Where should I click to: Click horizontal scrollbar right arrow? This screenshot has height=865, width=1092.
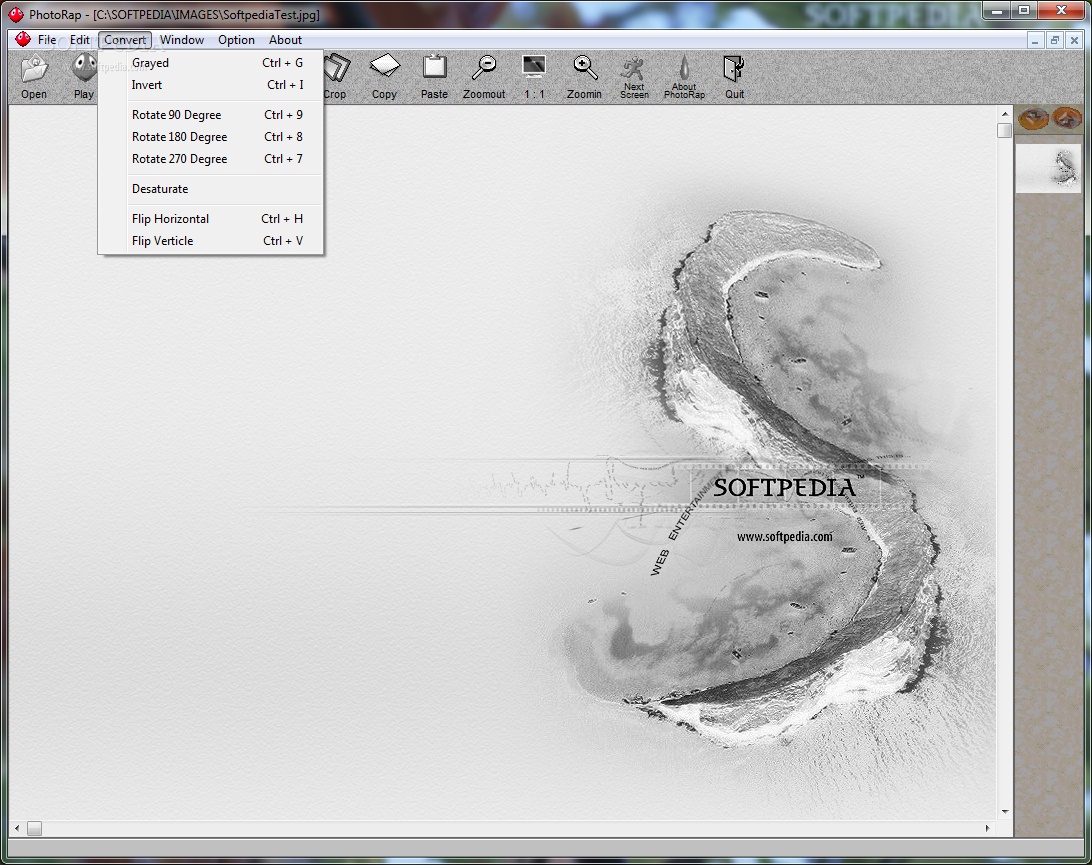988,828
